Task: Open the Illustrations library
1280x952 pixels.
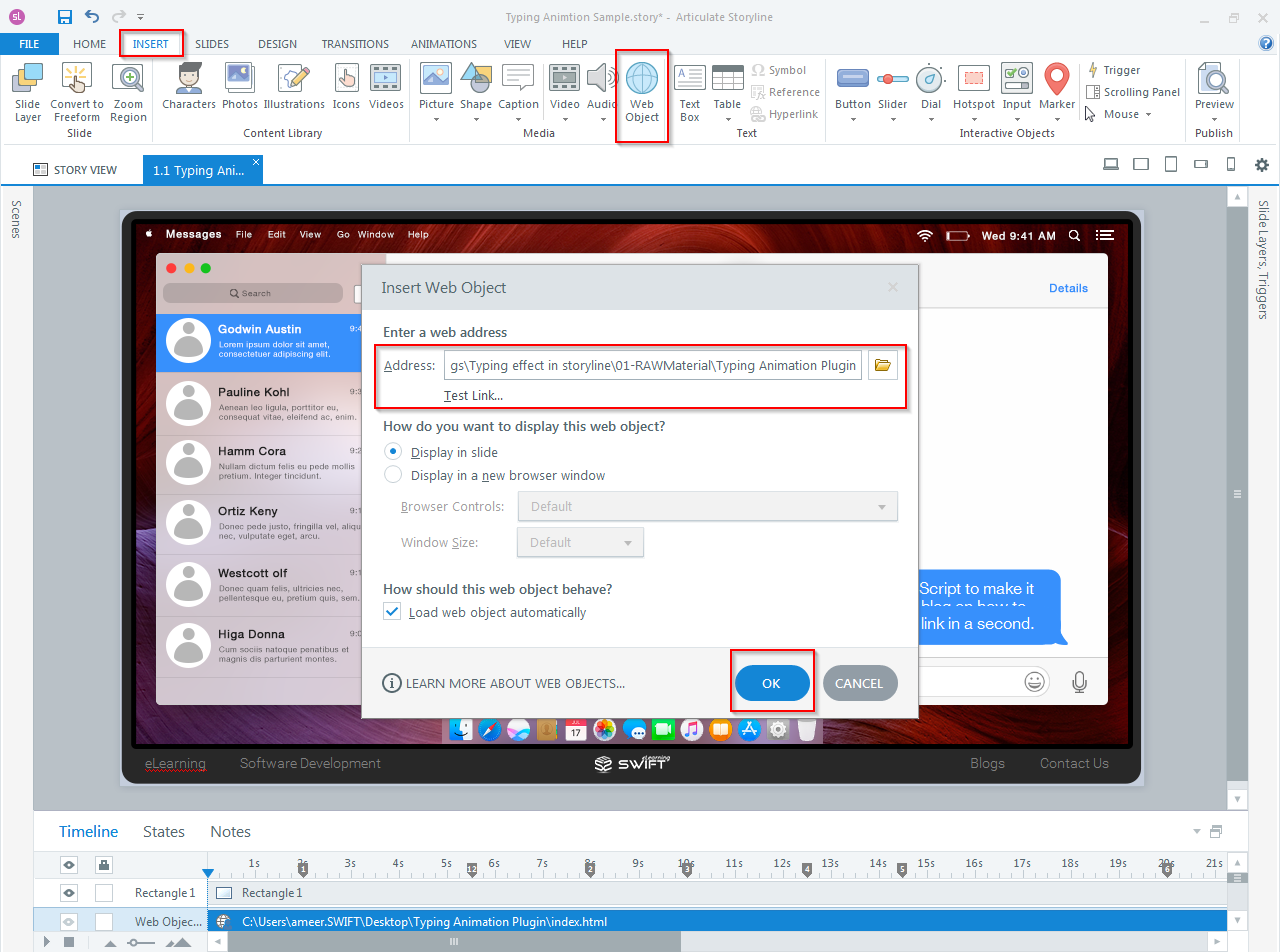Action: point(294,86)
